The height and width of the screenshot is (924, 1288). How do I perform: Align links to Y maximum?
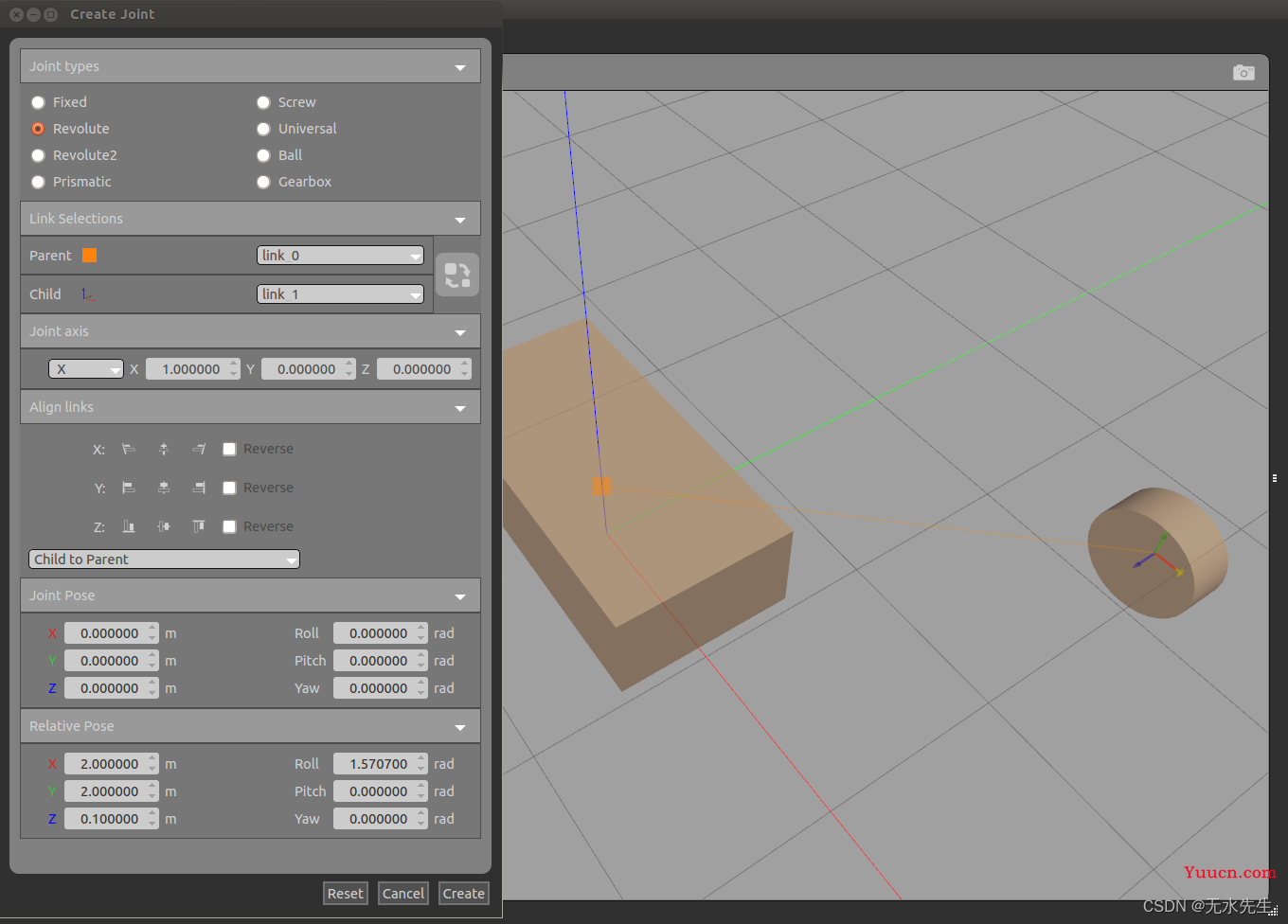(199, 488)
